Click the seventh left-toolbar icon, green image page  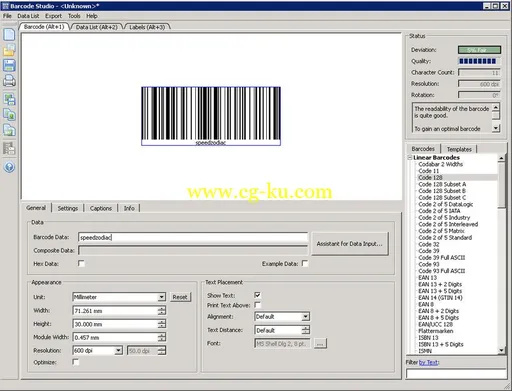9,130
